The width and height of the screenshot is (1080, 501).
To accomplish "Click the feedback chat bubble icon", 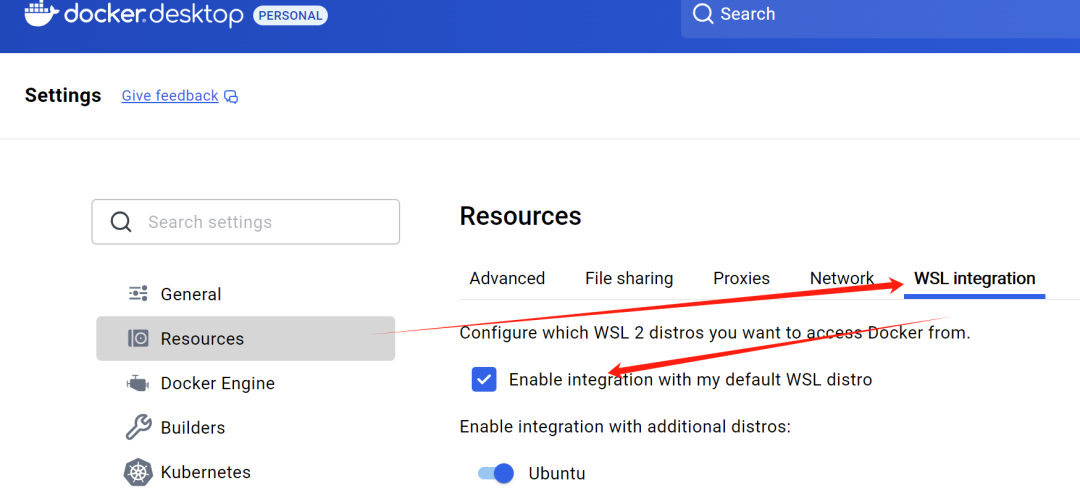I will point(232,96).
